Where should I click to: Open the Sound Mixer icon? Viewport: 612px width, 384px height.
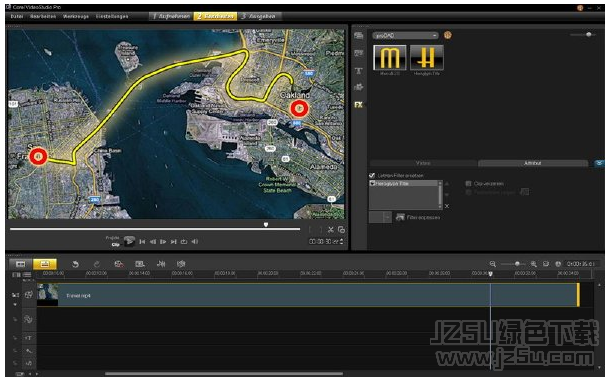pyautogui.click(x=161, y=264)
